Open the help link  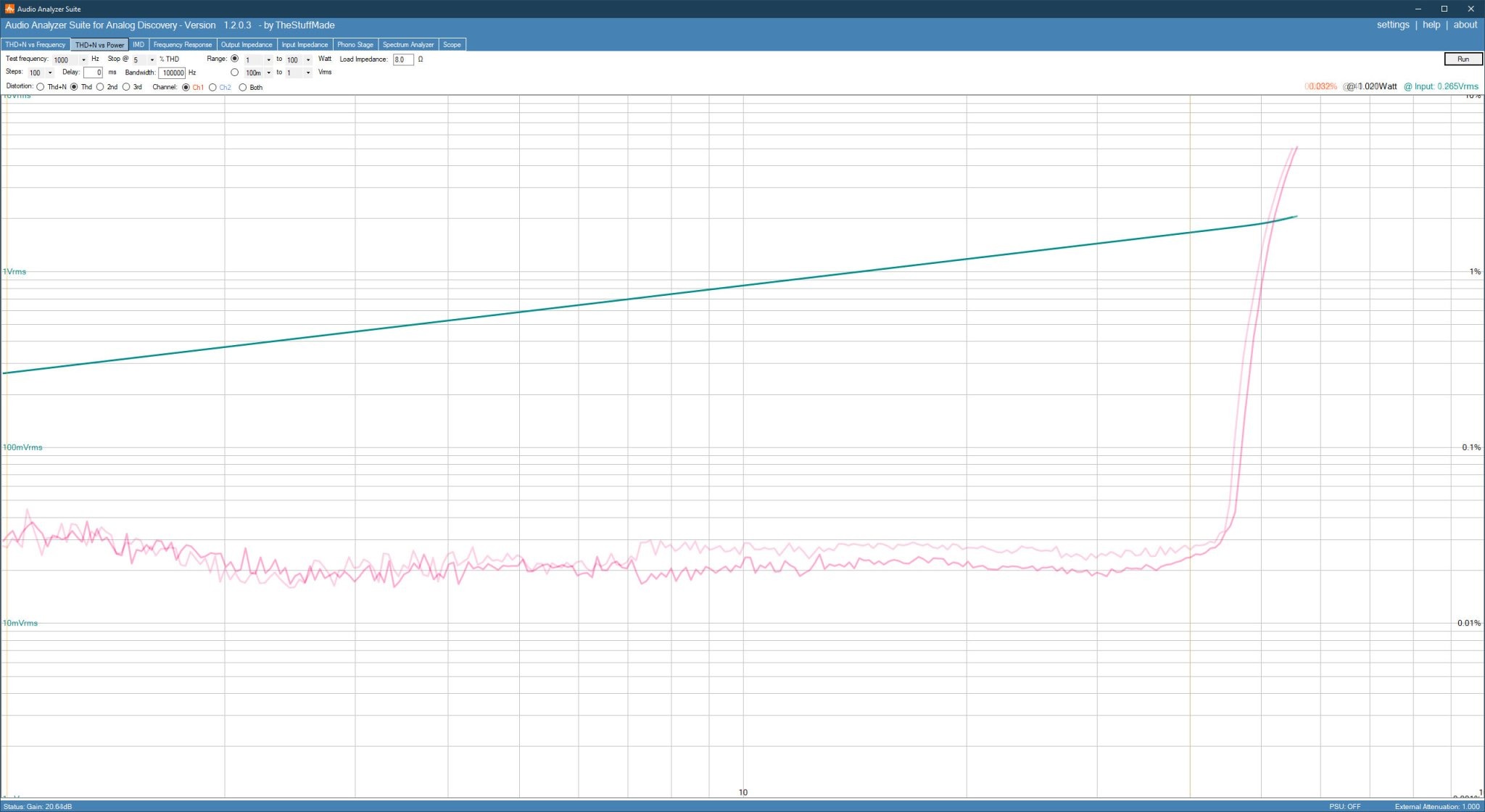[x=1431, y=25]
